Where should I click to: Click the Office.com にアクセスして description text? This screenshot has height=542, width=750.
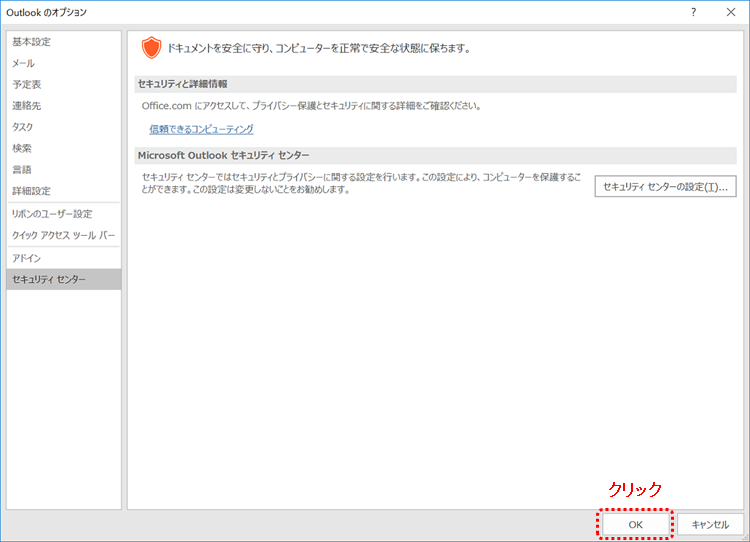[311, 106]
